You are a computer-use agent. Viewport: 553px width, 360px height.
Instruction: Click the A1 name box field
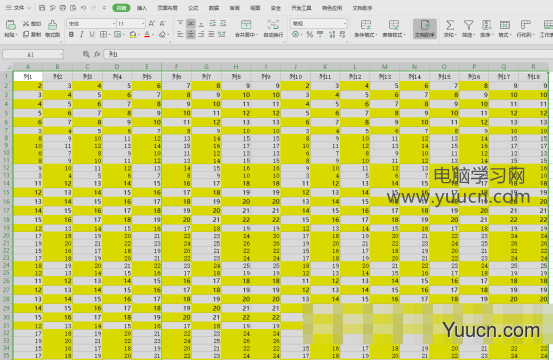click(33, 54)
